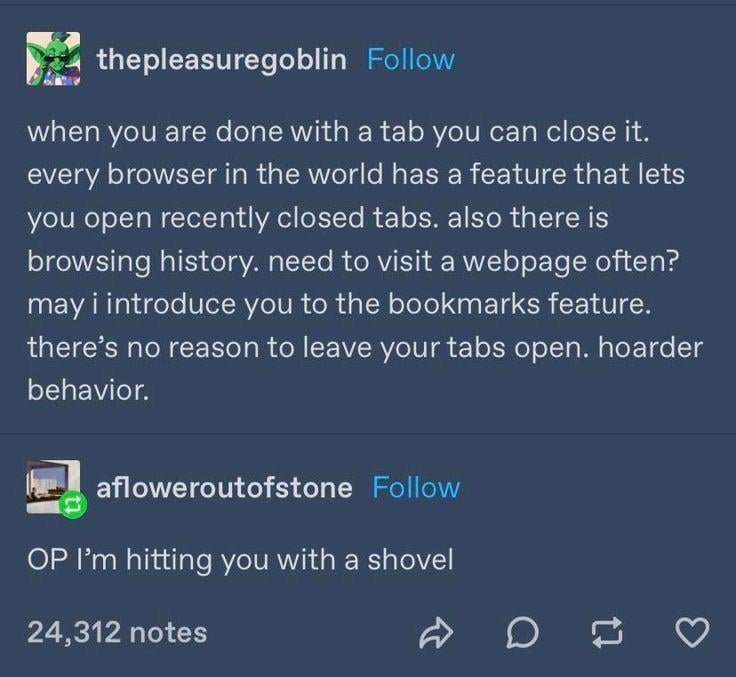Viewport: 736px width, 677px height.
Task: Click the divider between the two posts
Action: coord(368,434)
